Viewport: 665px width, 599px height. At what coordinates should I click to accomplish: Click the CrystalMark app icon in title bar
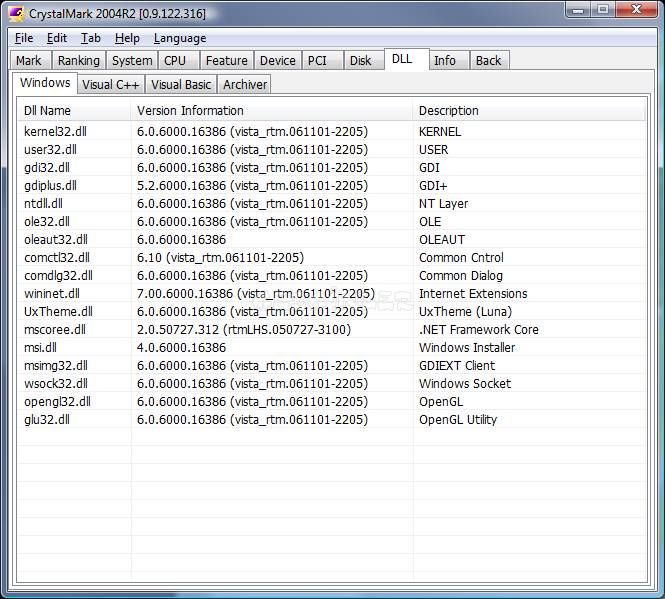[16, 14]
